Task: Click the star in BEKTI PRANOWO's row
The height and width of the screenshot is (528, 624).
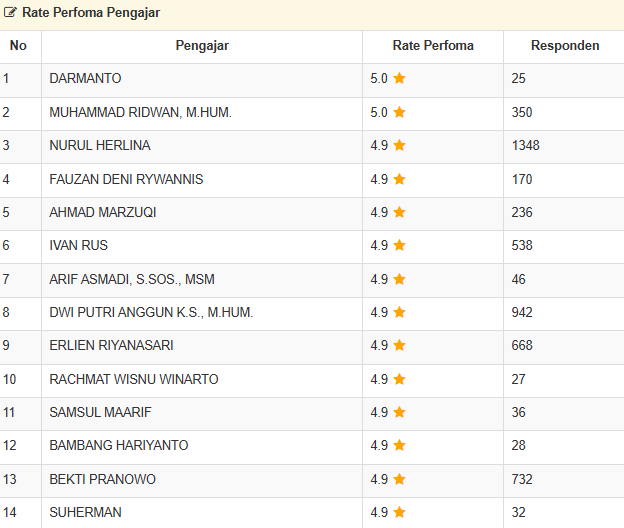Action: [399, 480]
